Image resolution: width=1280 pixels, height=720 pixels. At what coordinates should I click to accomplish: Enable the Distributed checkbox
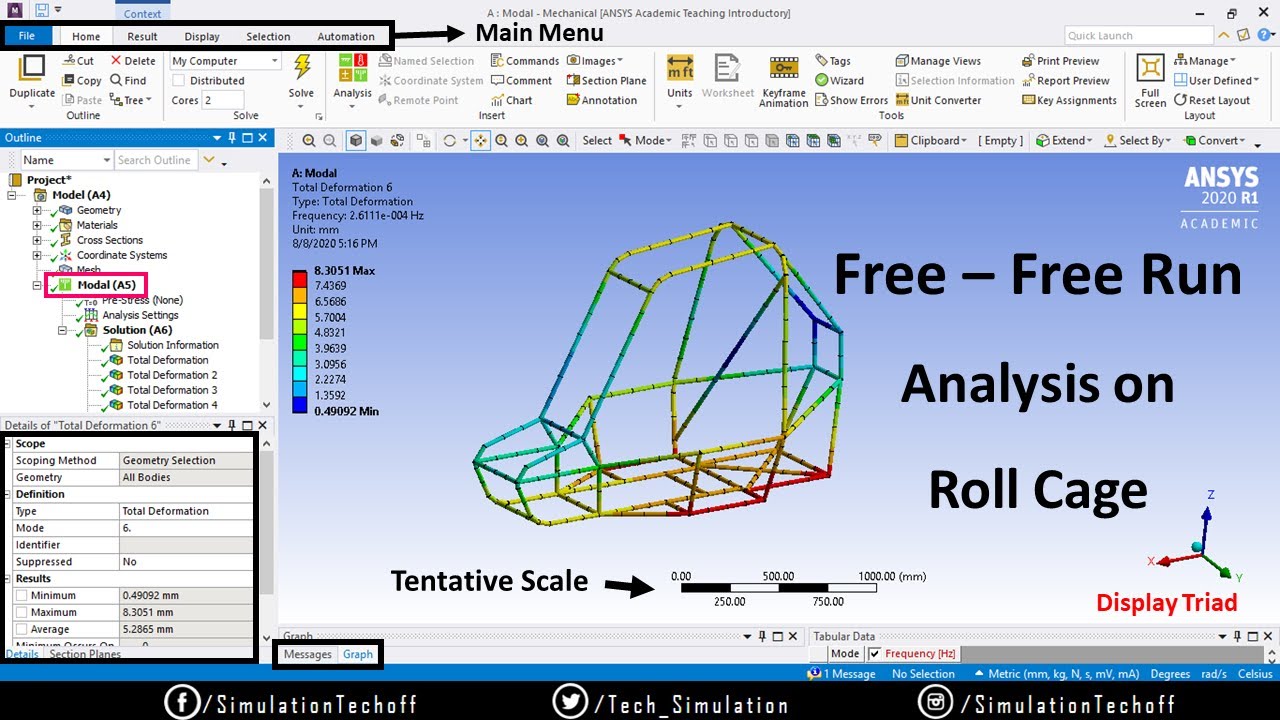(x=179, y=81)
